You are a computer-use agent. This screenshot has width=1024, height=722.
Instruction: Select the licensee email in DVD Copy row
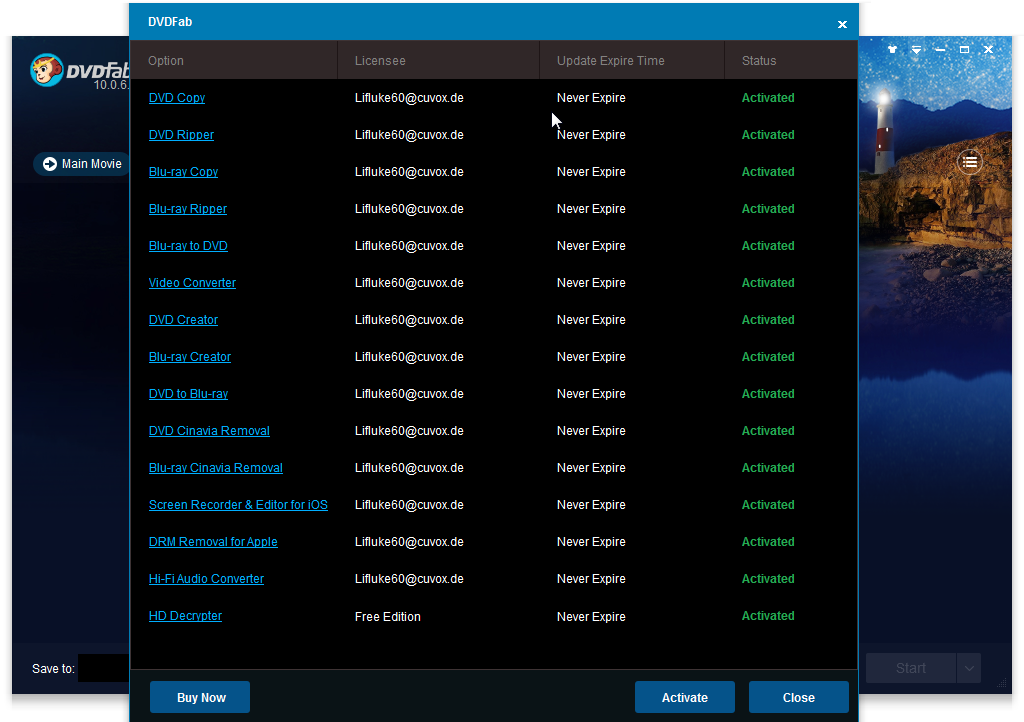[x=409, y=97]
